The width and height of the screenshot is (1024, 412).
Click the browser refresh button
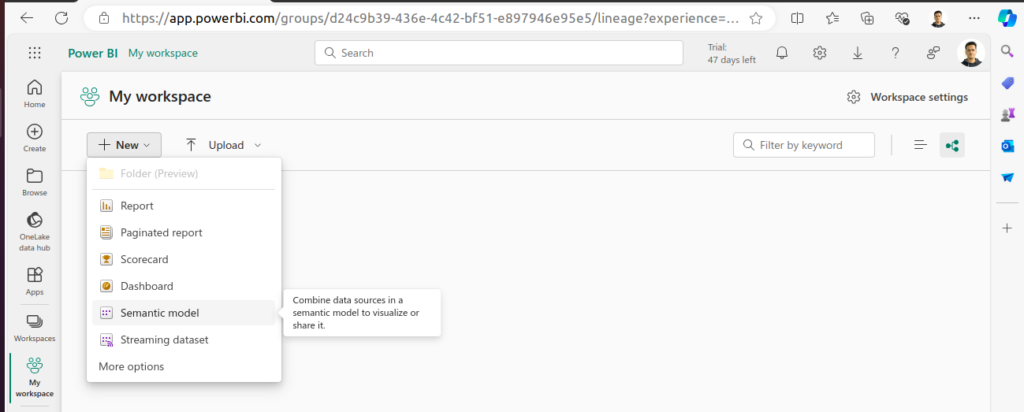click(62, 18)
